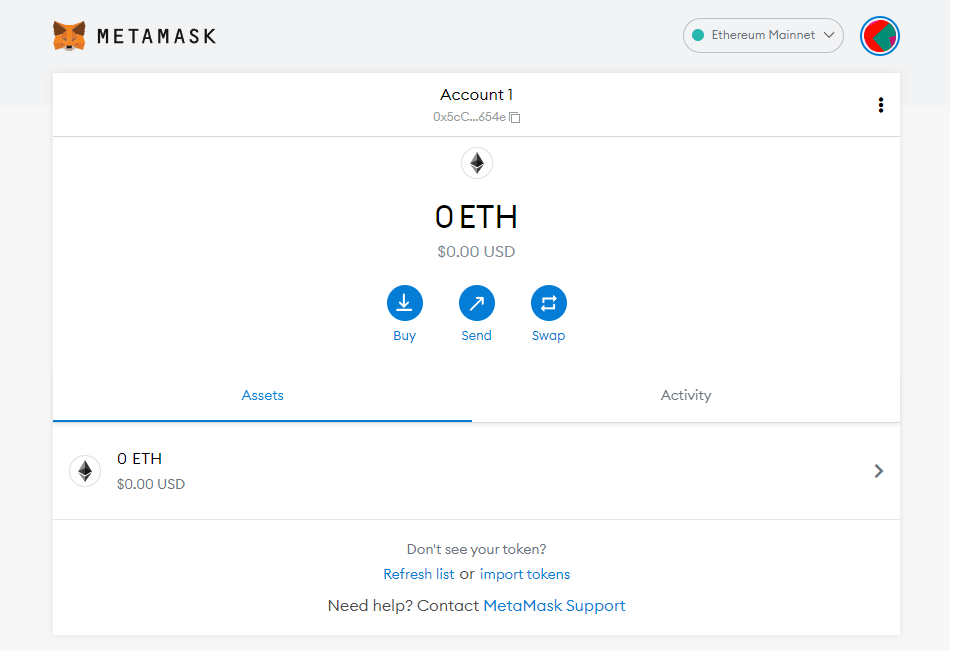Screen dimensions: 958x660
Task: Expand the network selector chevron arrow
Action: [829, 35]
